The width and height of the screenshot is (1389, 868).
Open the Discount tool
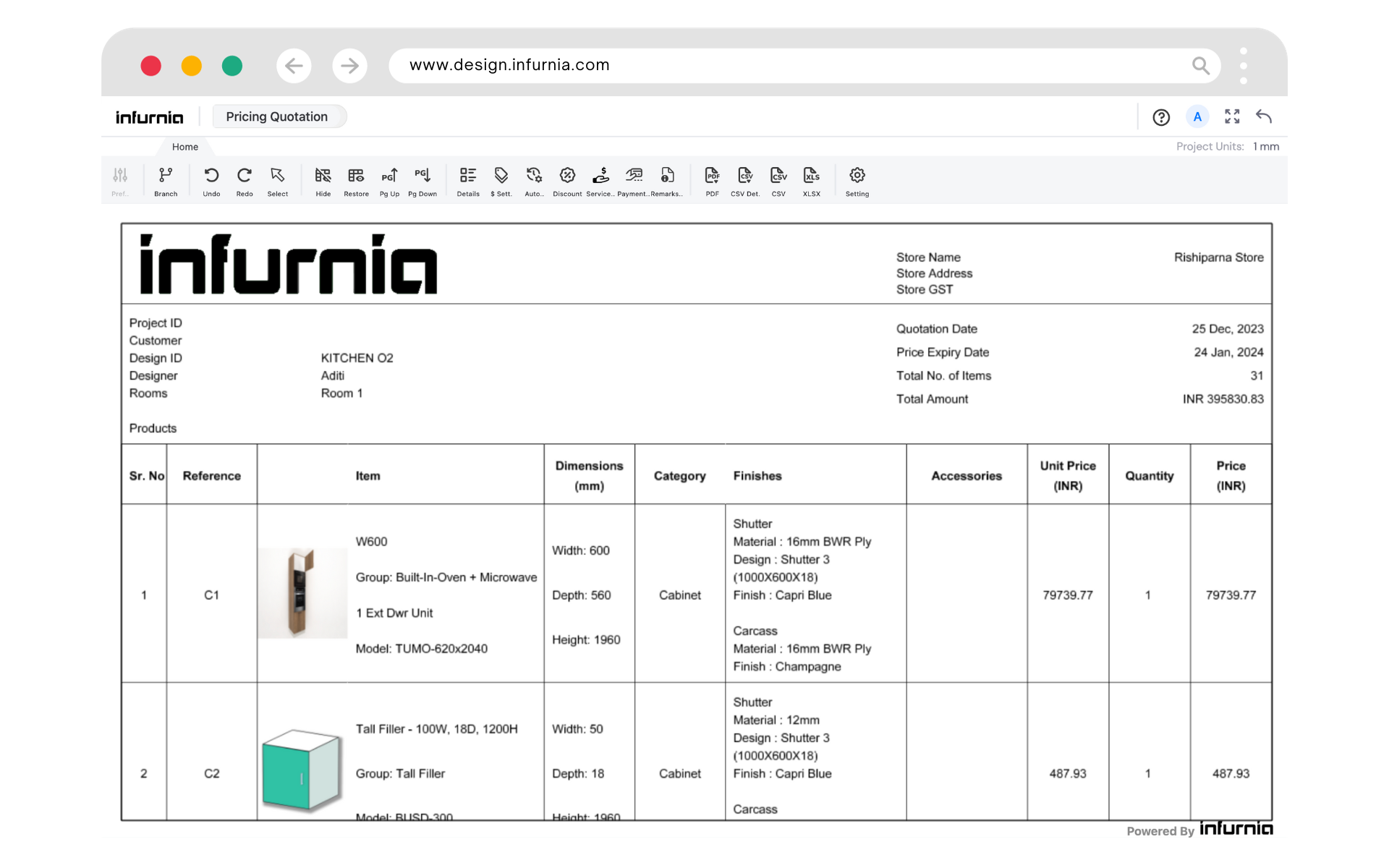point(566,181)
